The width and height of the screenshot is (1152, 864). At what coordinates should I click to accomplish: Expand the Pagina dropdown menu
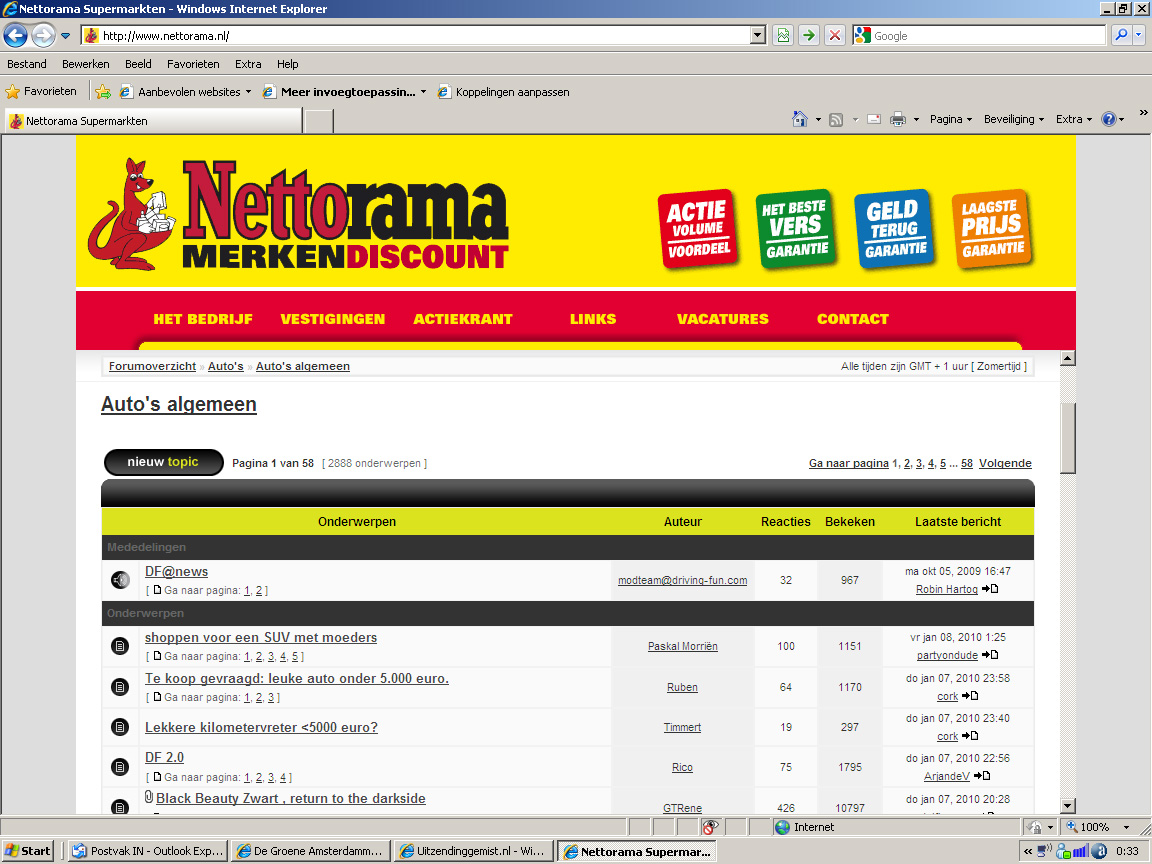coord(951,119)
